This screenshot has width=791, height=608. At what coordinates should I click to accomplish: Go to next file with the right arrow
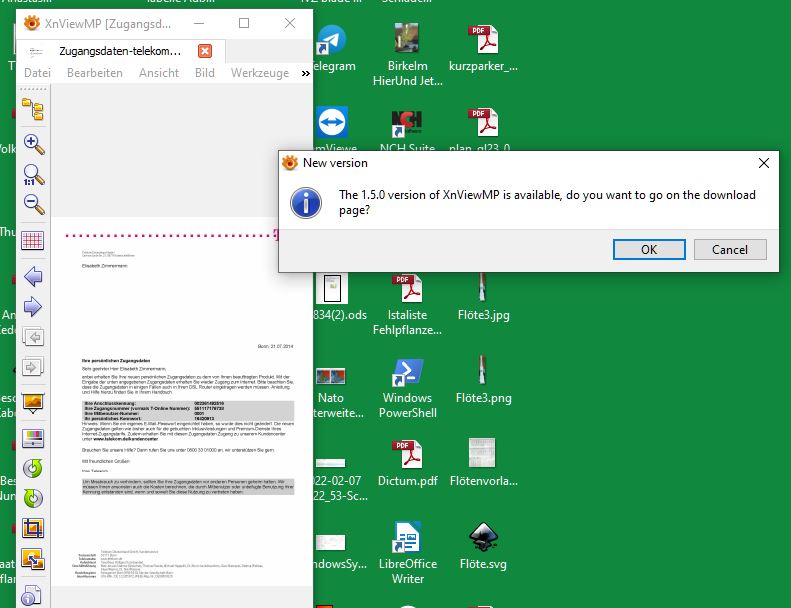pos(33,307)
